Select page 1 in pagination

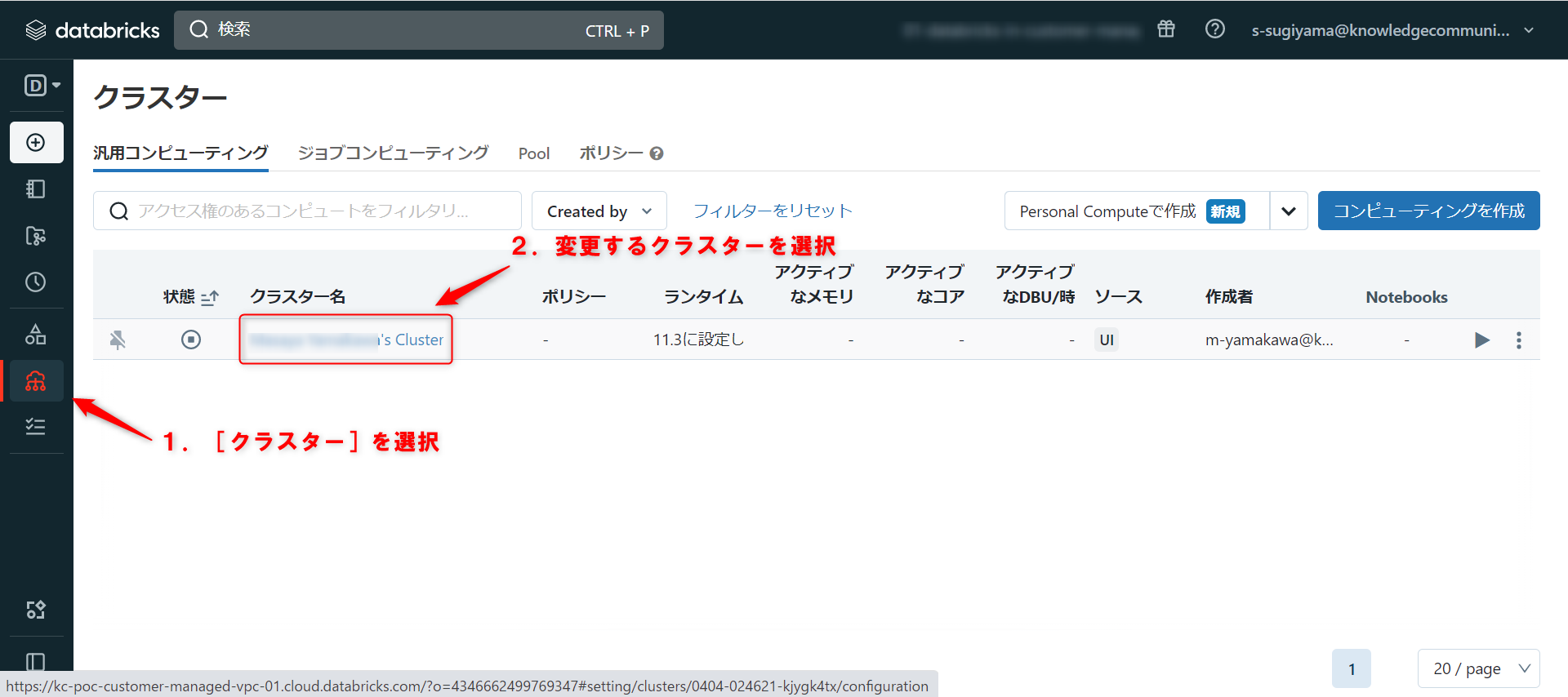tap(1352, 669)
